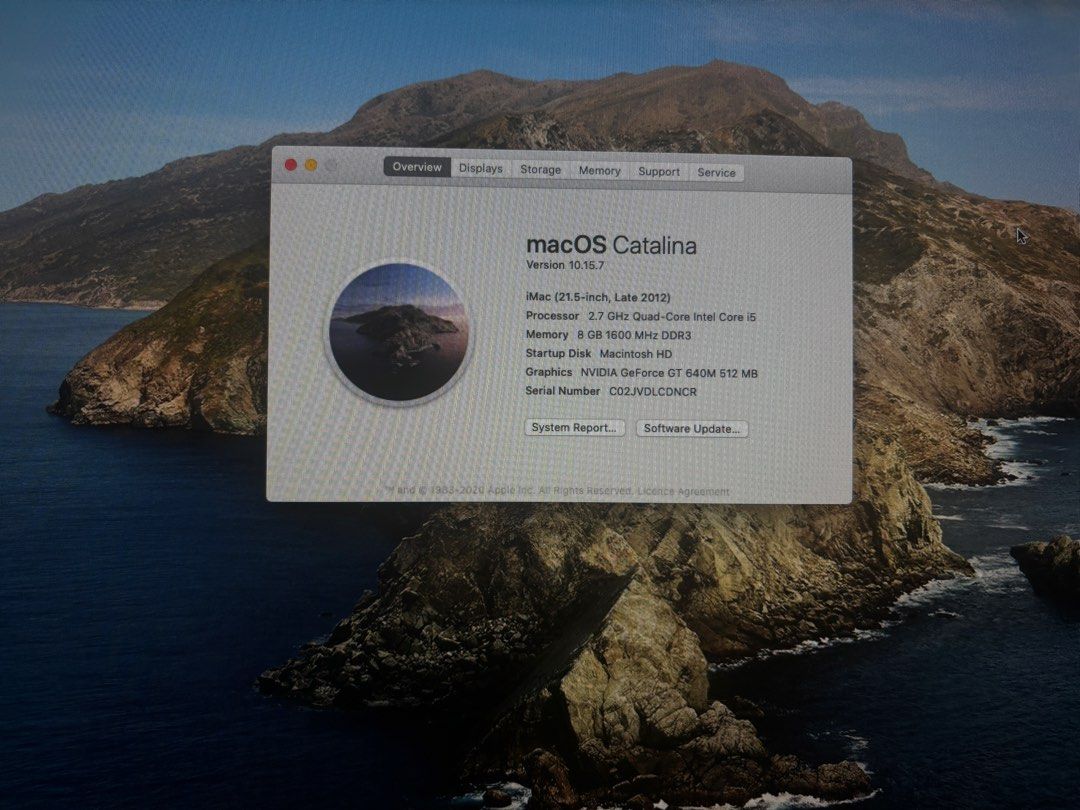Click the Graphics label
Viewport: 1080px width, 810px height.
click(x=549, y=372)
